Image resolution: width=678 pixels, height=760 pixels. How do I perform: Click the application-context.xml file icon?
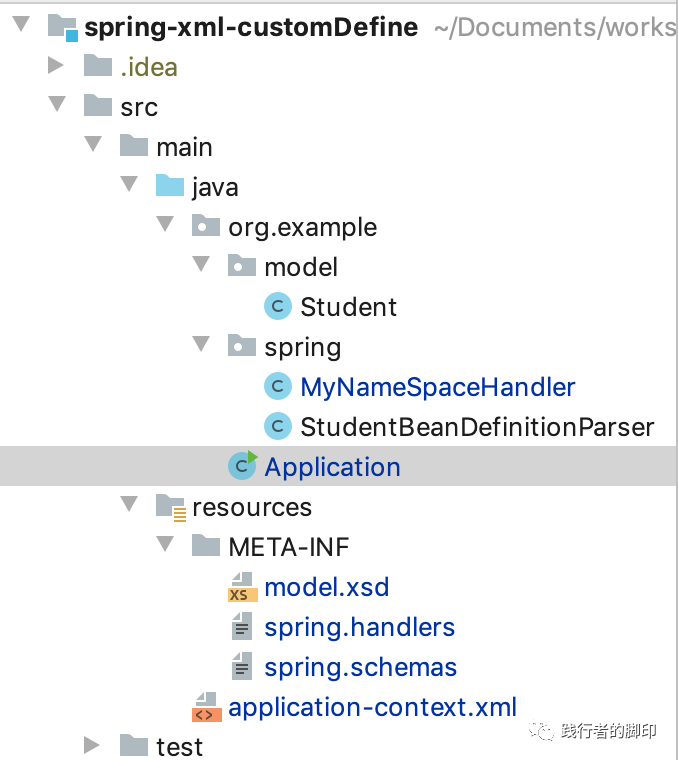pyautogui.click(x=206, y=707)
